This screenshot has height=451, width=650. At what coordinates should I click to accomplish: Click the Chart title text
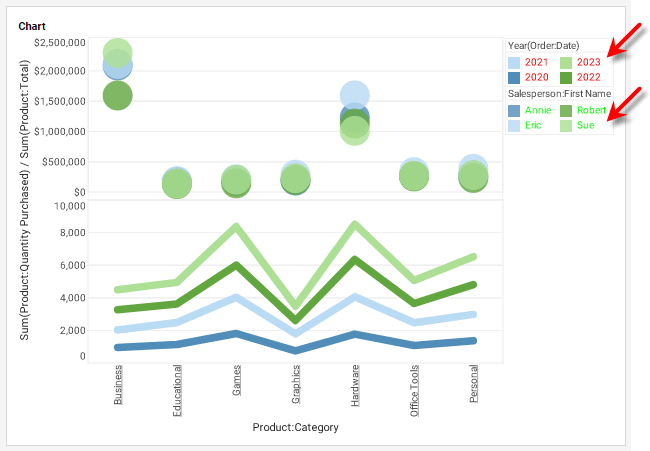click(33, 25)
